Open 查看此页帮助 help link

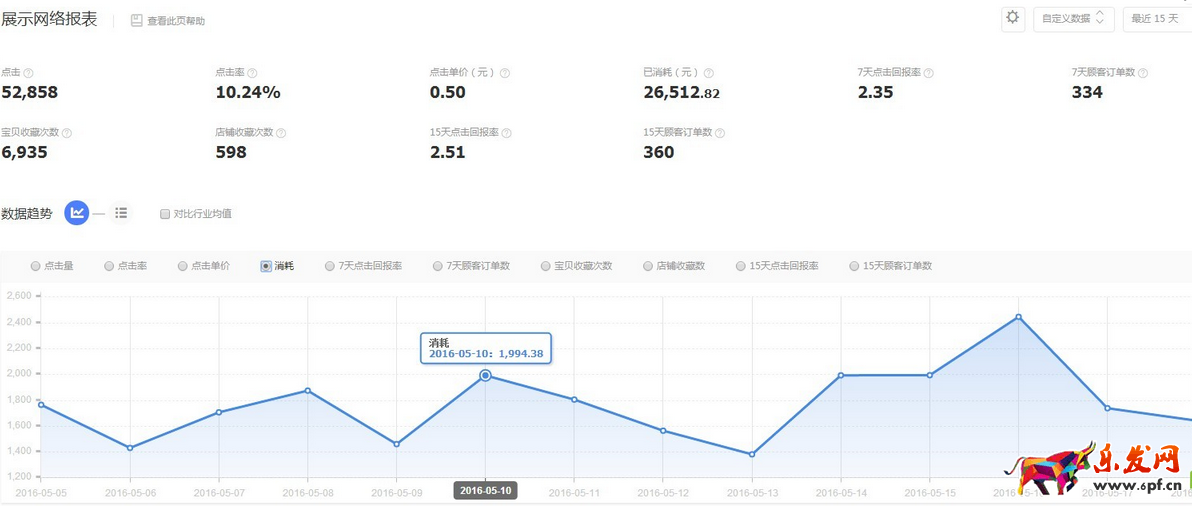(x=168, y=21)
